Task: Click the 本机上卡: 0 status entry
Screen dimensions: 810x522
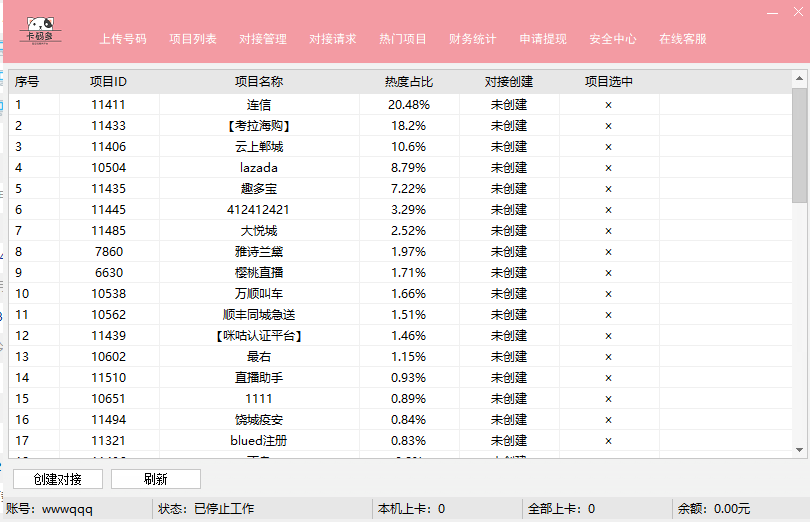Action: (411, 509)
